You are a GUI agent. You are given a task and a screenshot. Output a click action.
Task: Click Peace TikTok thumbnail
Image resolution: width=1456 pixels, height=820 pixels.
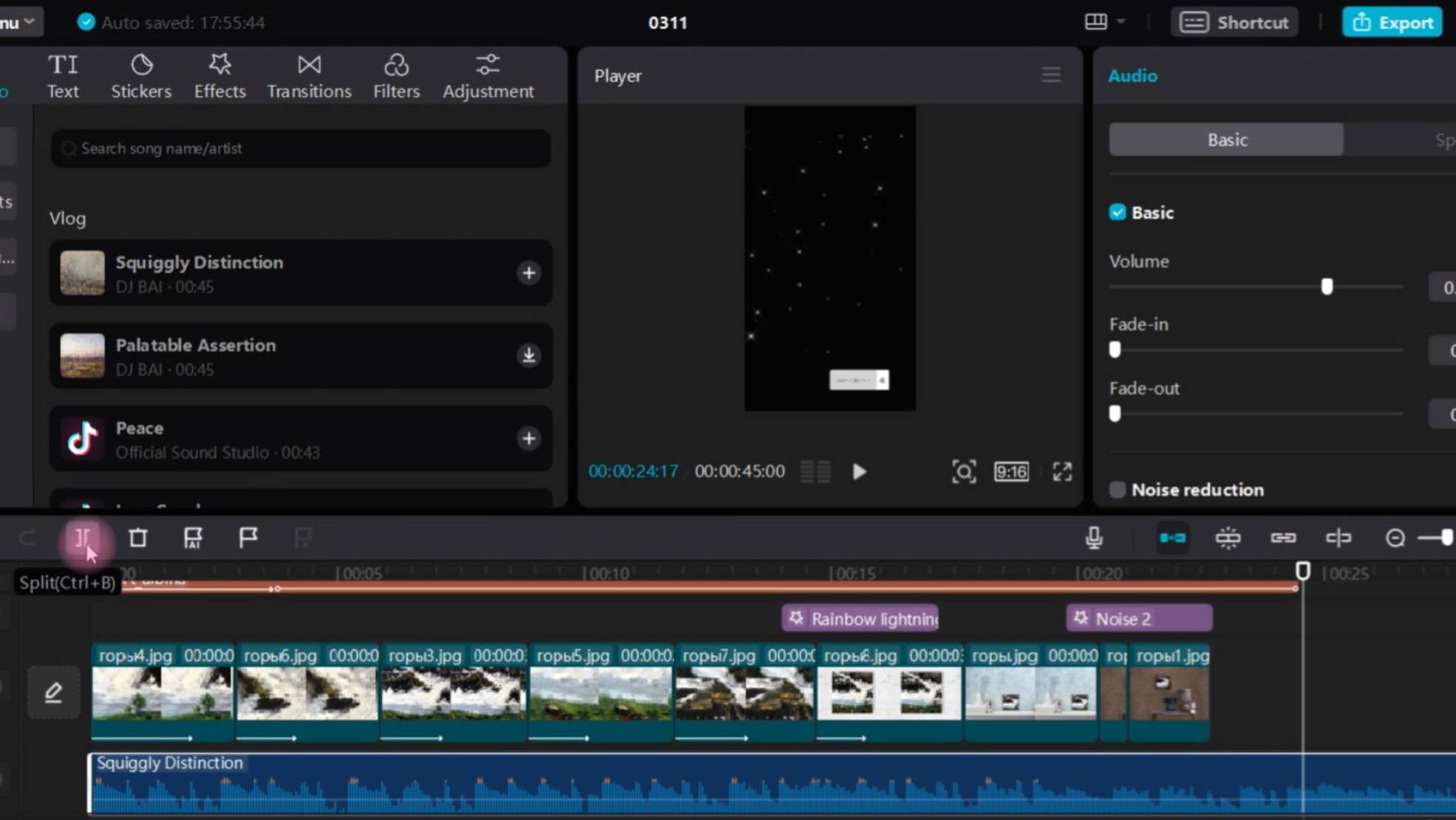(x=82, y=439)
